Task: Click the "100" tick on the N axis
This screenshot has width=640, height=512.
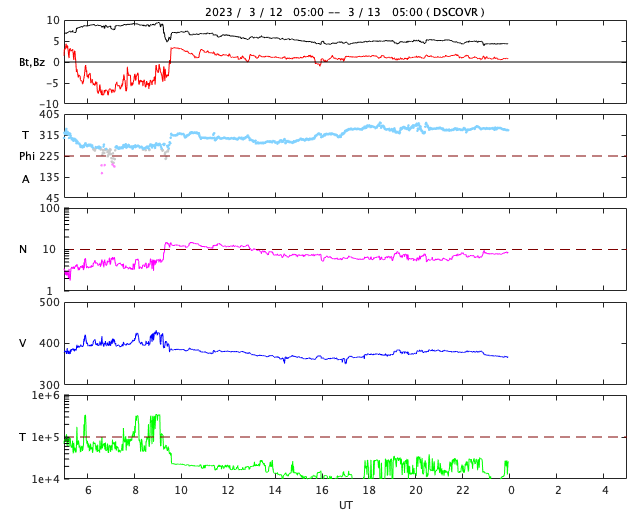Action: (x=49, y=208)
